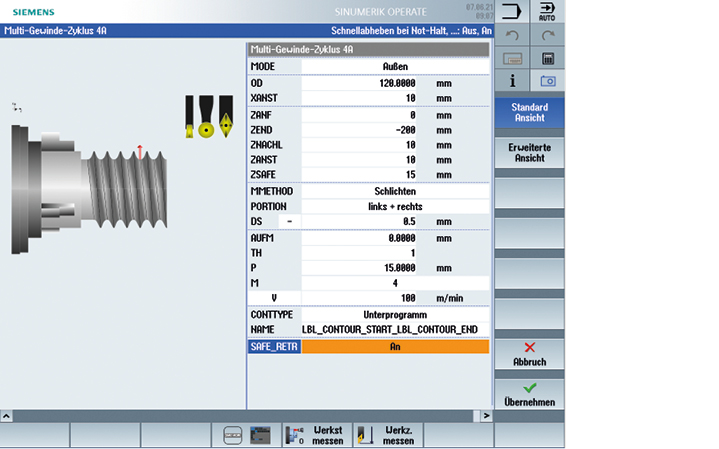Click the machine area arrow icon at top
The height and width of the screenshot is (449, 719).
512,11
